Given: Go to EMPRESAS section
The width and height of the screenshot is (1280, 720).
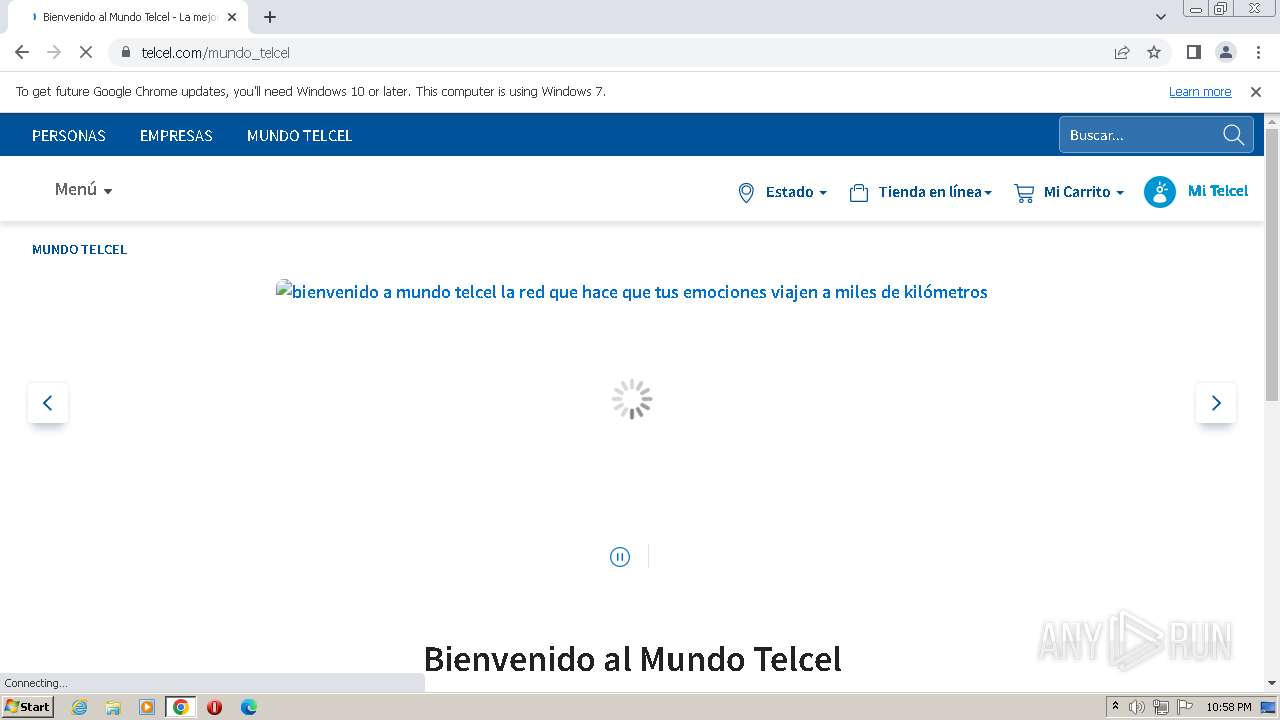Looking at the screenshot, I should [x=176, y=135].
